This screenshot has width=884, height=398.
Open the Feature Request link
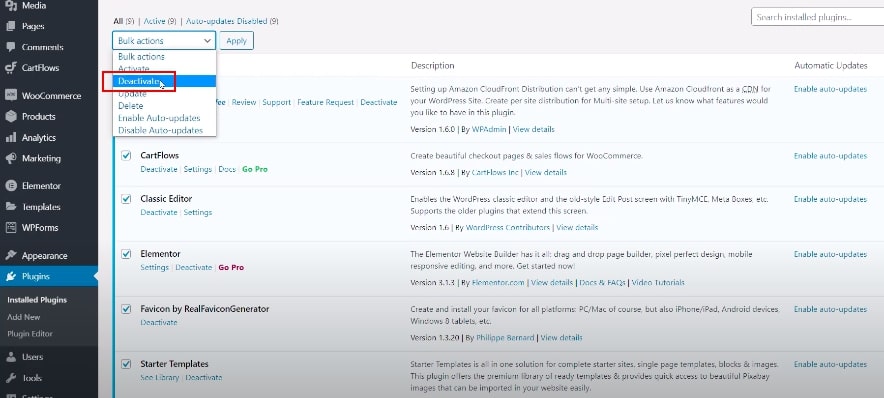tap(325, 103)
